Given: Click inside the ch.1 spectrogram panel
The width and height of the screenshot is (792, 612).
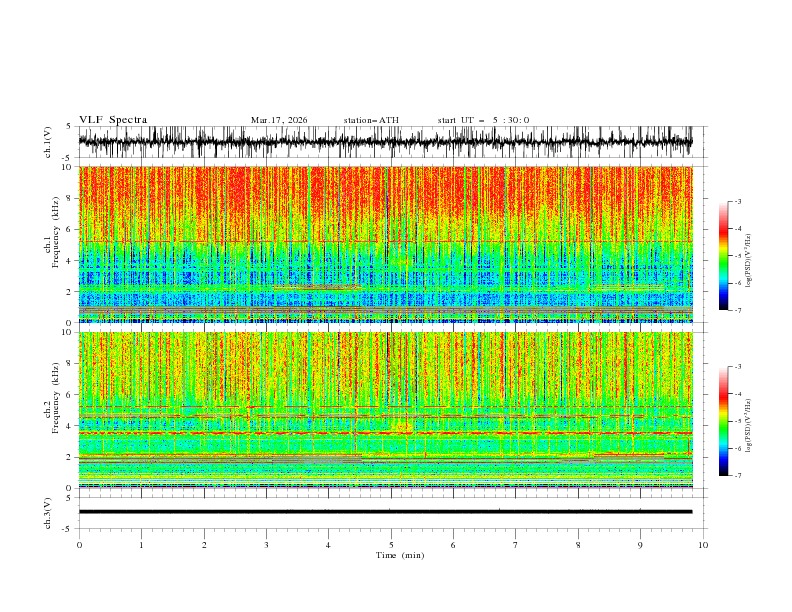Looking at the screenshot, I should click(x=385, y=244).
